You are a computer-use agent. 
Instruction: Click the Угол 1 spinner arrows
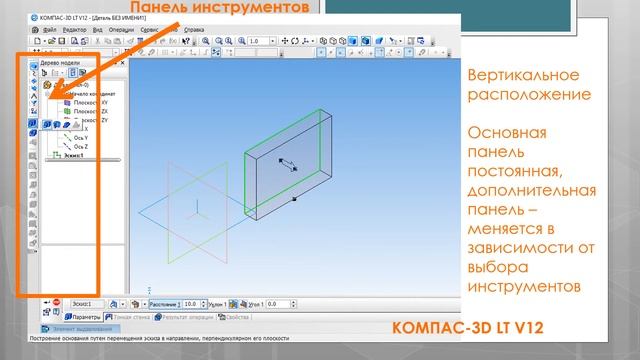pyautogui.click(x=293, y=304)
